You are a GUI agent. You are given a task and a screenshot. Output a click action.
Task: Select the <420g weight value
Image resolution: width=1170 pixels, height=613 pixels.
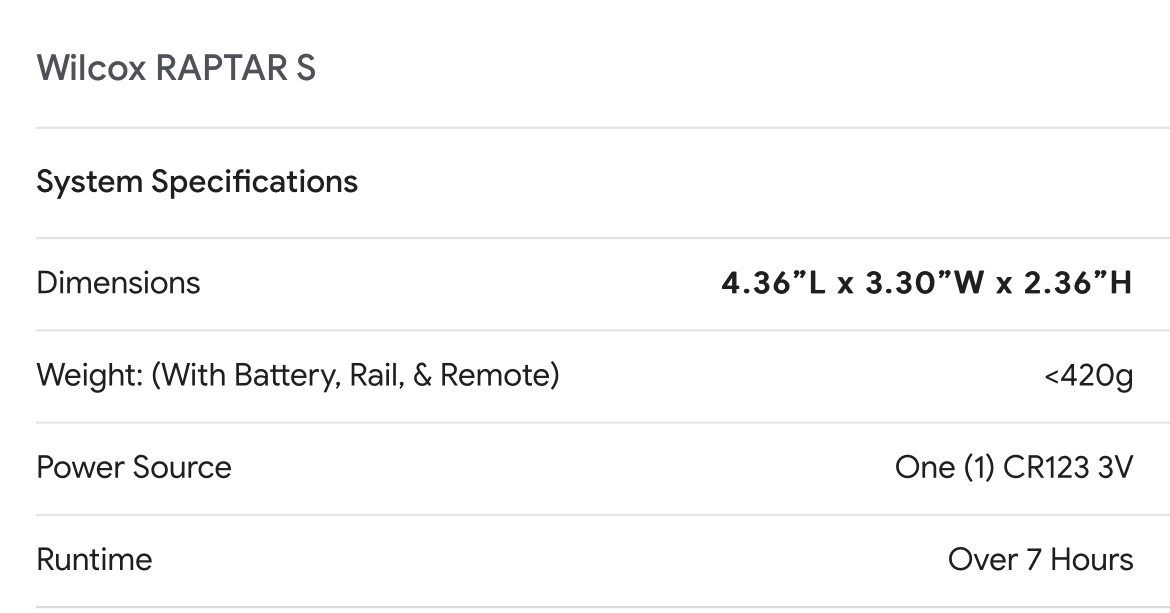1089,376
